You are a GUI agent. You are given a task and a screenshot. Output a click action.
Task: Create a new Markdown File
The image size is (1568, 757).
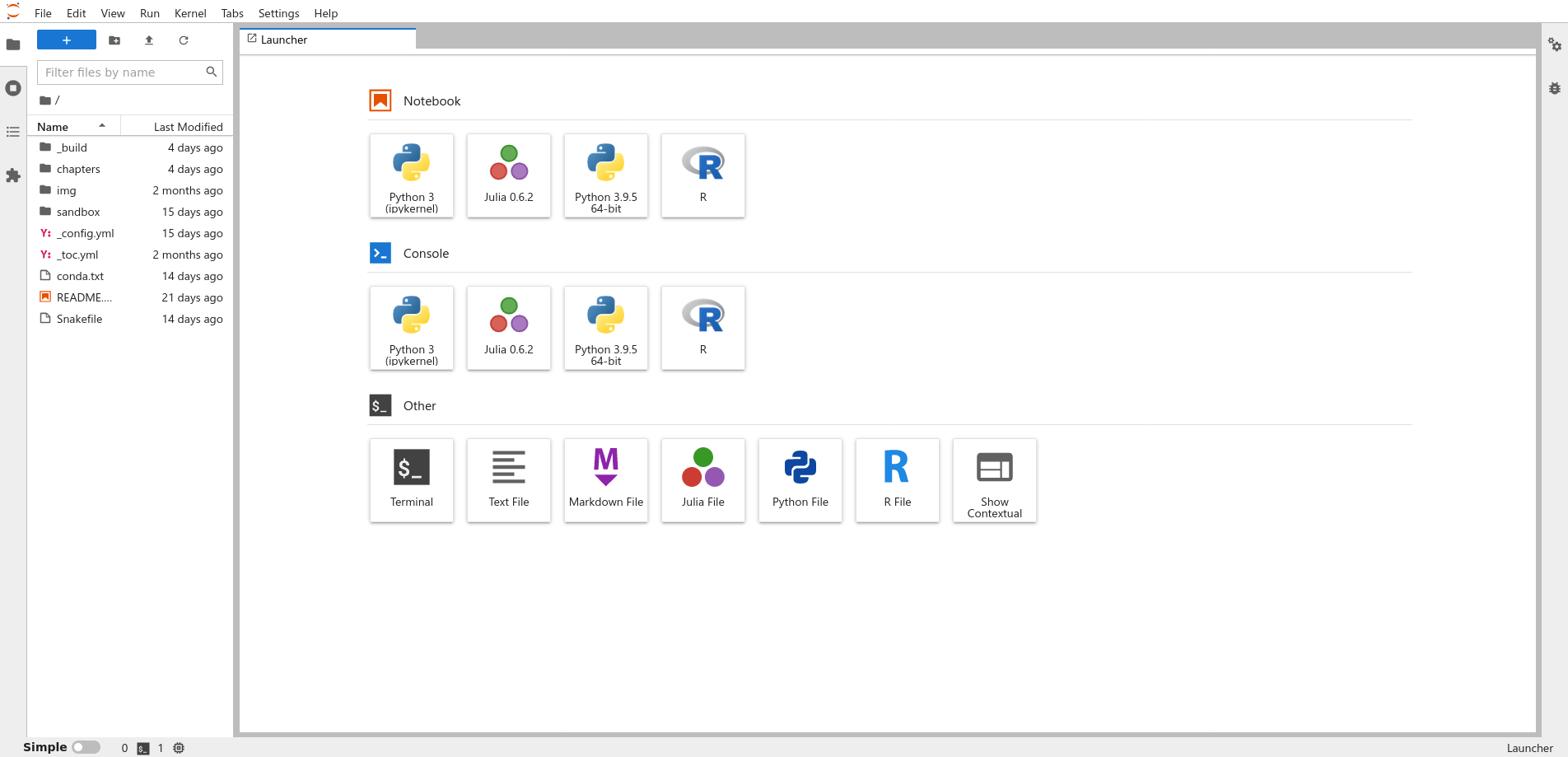[x=606, y=480]
